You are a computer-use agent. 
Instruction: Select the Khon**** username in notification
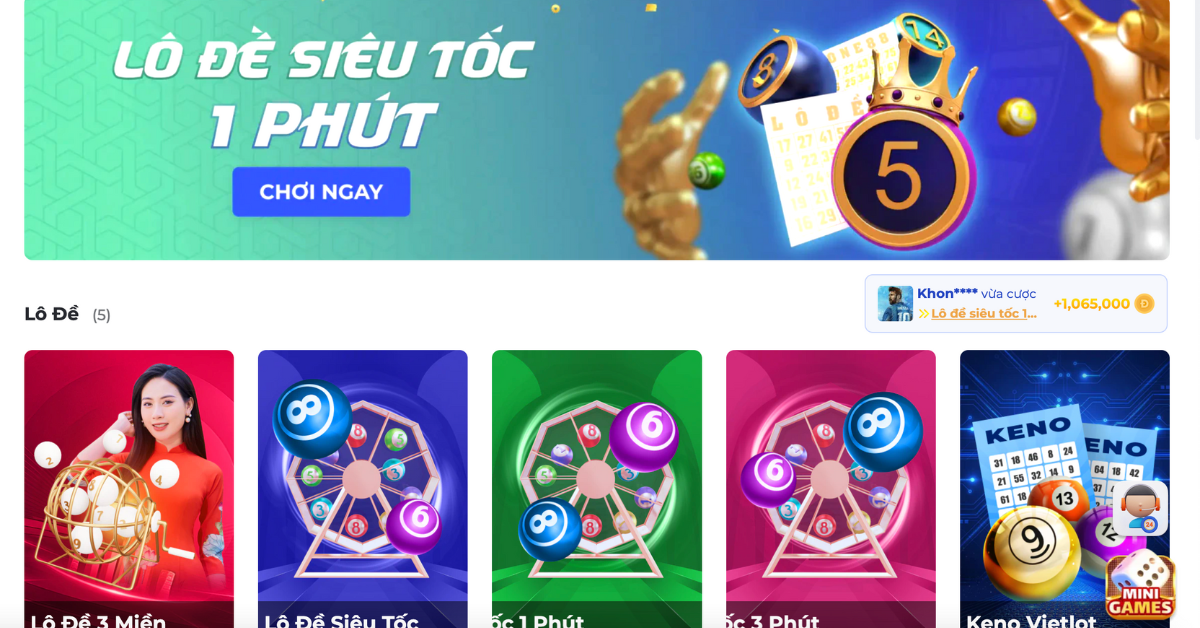(x=947, y=294)
